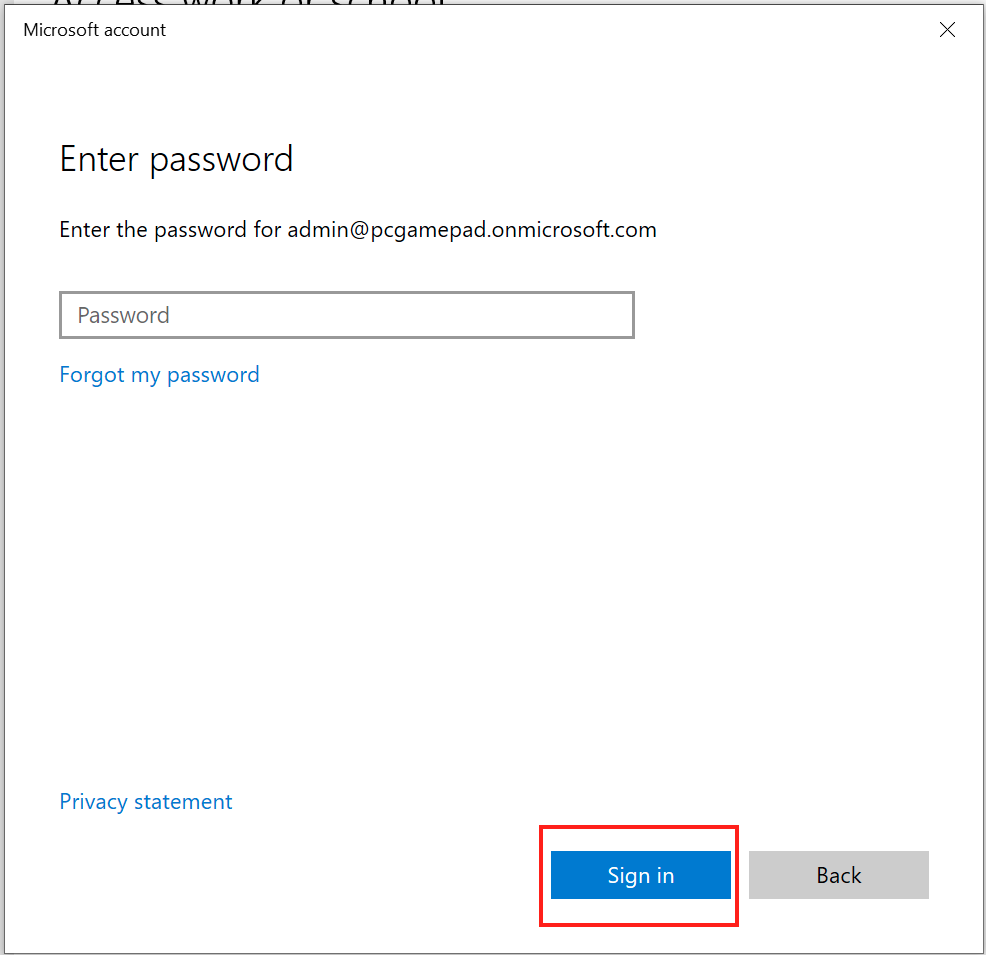
Task: Click the word 'password' in the heading
Action: (x=221, y=160)
